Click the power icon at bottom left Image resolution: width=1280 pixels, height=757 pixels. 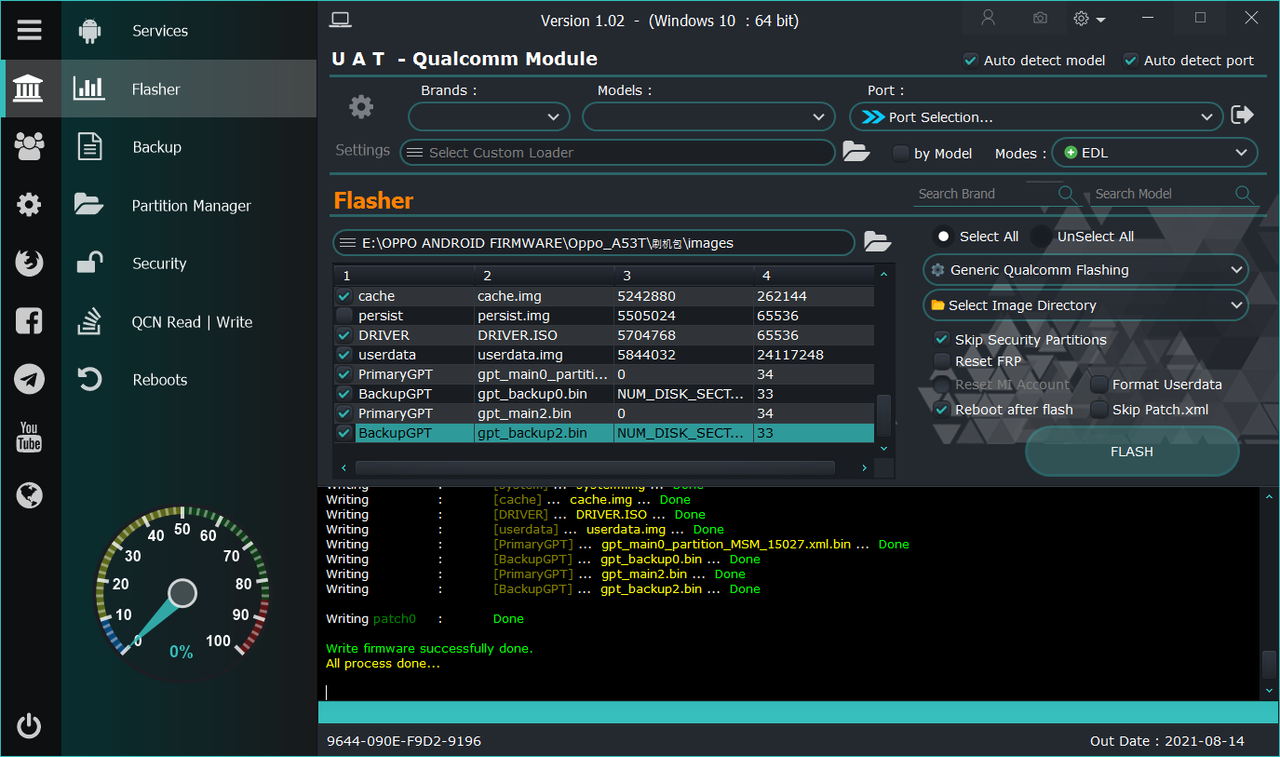29,726
